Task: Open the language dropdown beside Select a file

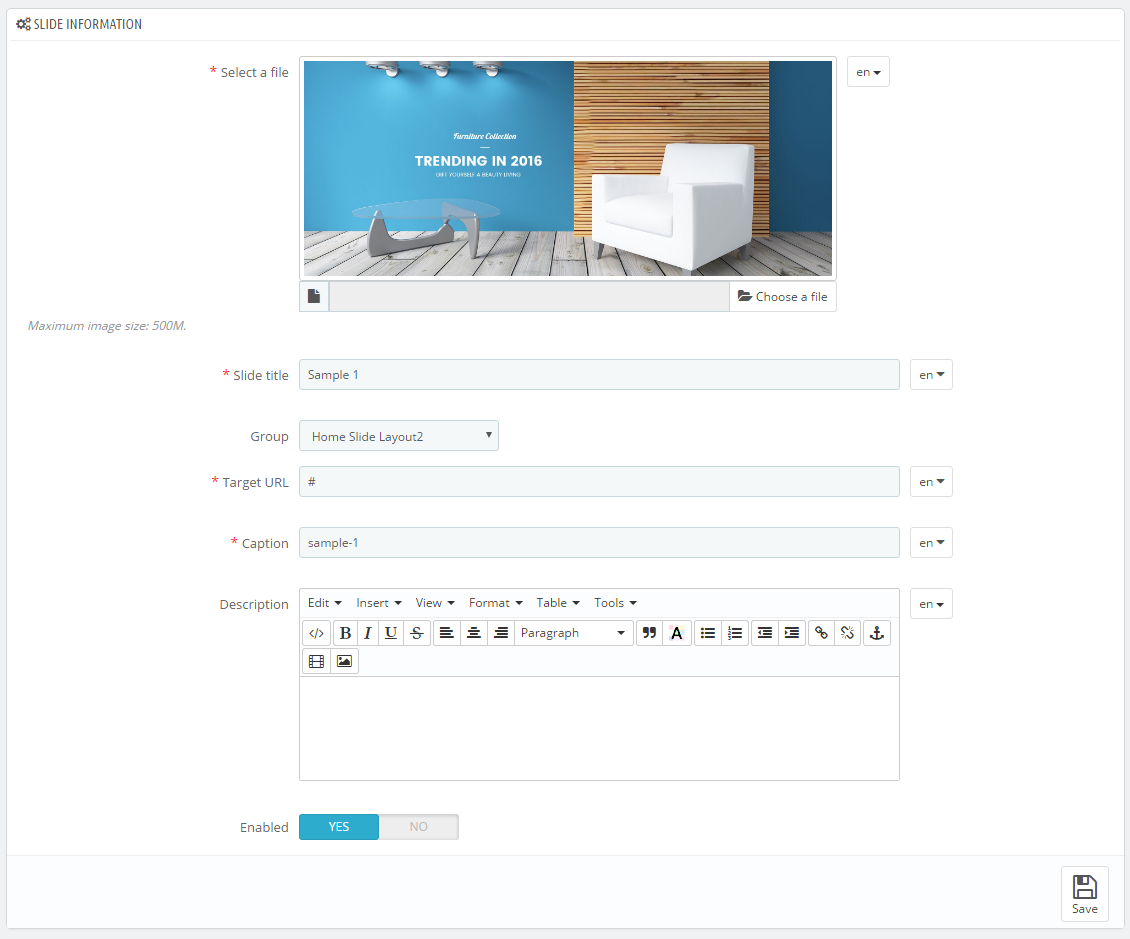Action: 868,72
